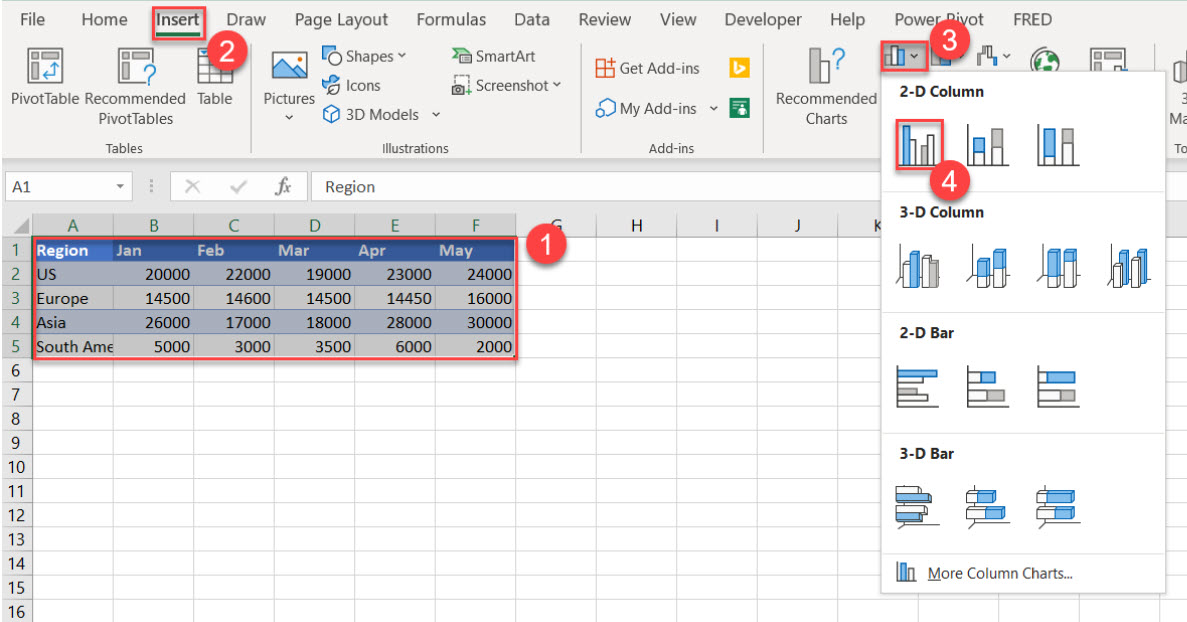Select cell with value 3500
This screenshot has width=1187, height=622.
click(x=315, y=347)
